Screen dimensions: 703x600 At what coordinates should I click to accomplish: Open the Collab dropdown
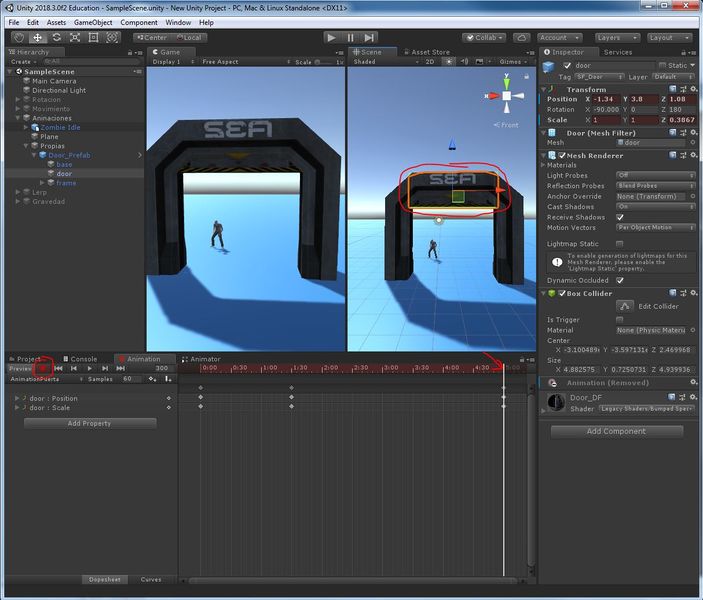click(x=485, y=38)
